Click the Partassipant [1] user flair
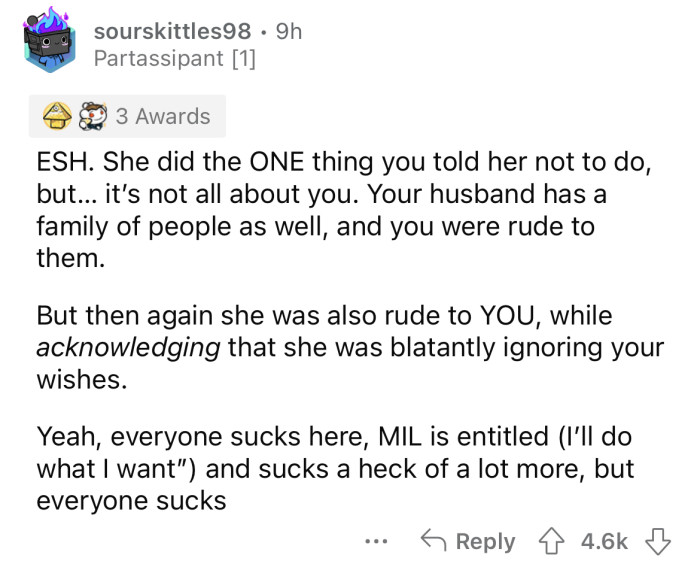Viewport: 700px width, 570px height. point(174,59)
